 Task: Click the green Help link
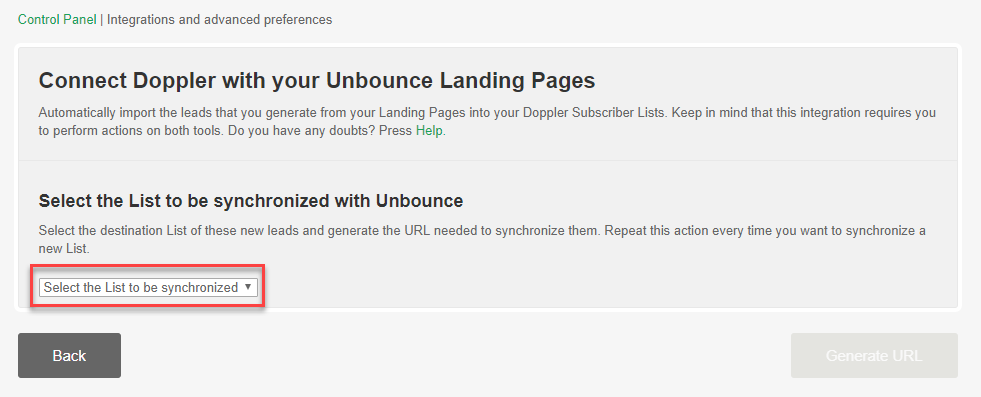[x=429, y=131]
